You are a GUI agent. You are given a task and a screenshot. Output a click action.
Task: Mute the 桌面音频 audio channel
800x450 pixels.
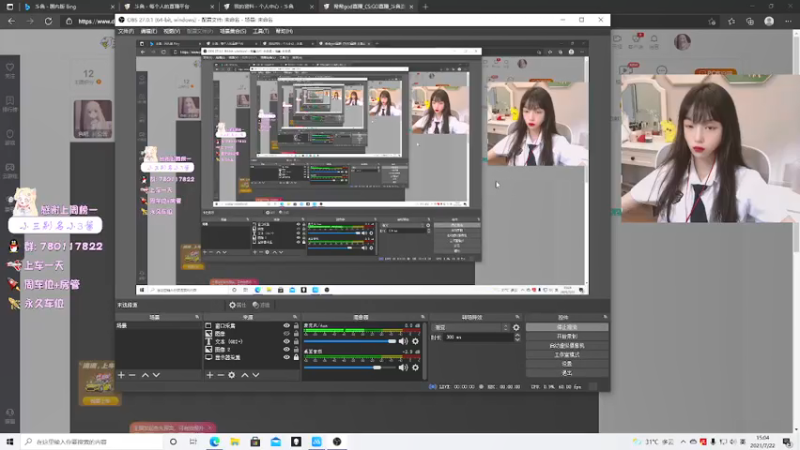click(x=403, y=367)
